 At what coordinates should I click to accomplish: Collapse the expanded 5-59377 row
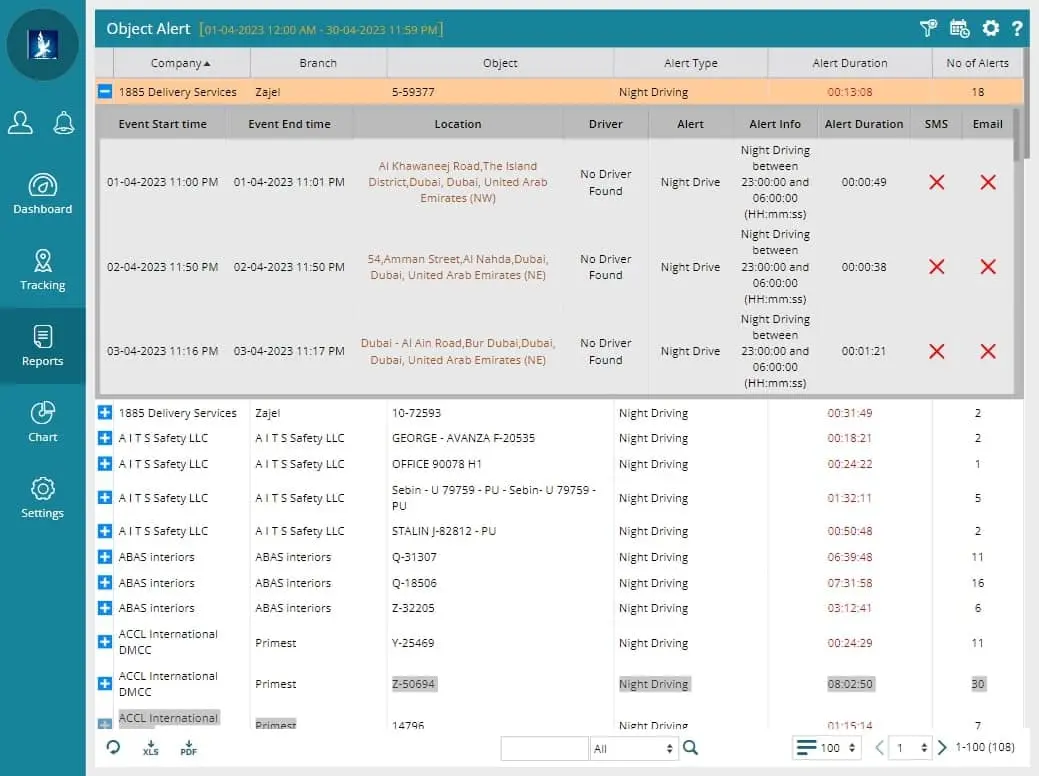pos(105,92)
